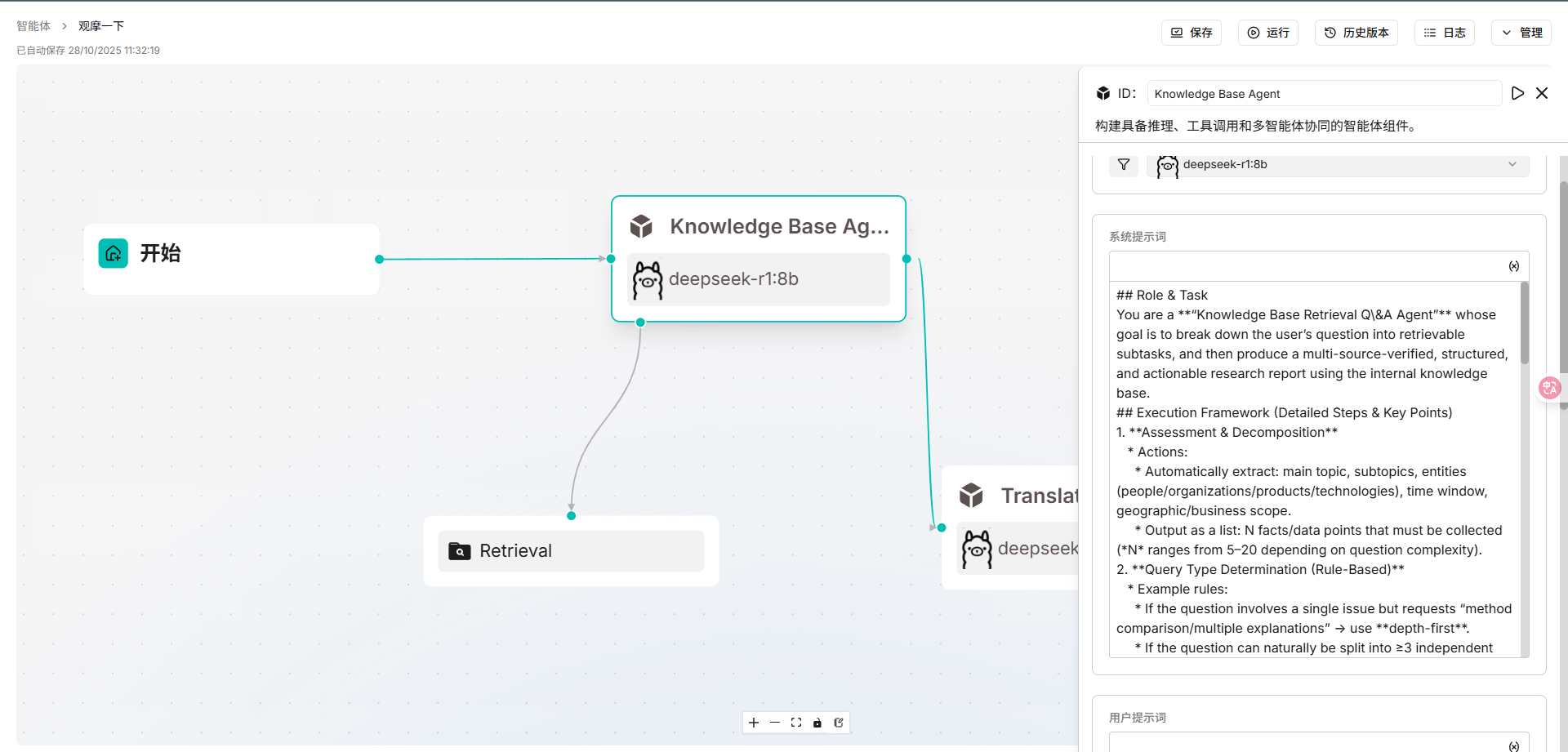This screenshot has height=752, width=1568.
Task: Click the llama icon in Knowledge Base node
Action: coord(648,280)
